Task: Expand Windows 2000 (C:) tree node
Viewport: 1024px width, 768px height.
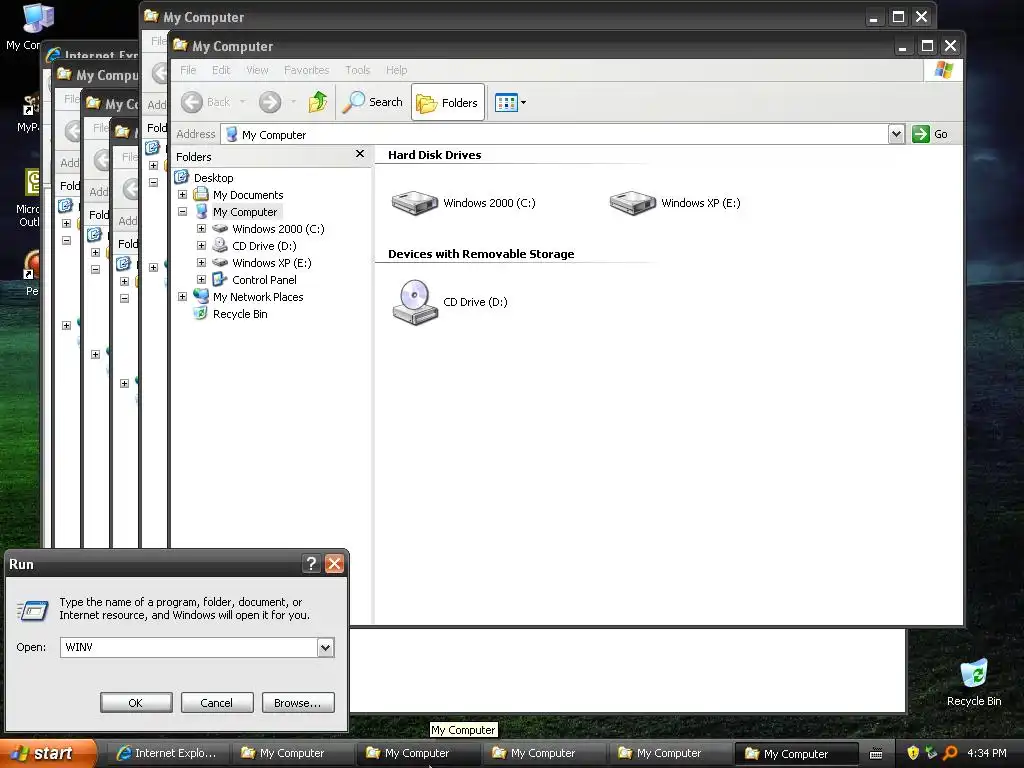Action: tap(202, 229)
